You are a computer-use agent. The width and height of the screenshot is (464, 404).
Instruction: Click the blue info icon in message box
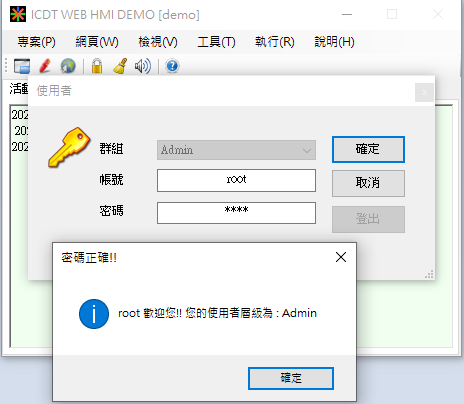[x=94, y=314]
